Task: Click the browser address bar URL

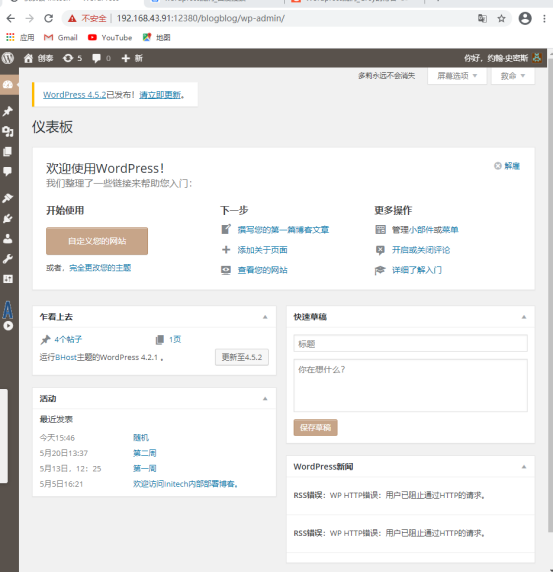Action: pyautogui.click(x=201, y=18)
